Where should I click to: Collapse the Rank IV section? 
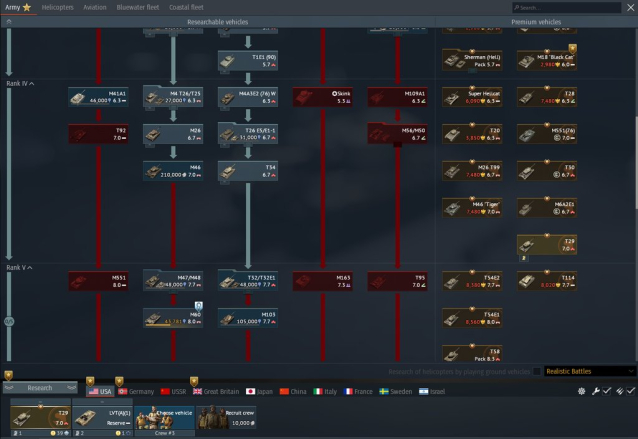[x=20, y=84]
